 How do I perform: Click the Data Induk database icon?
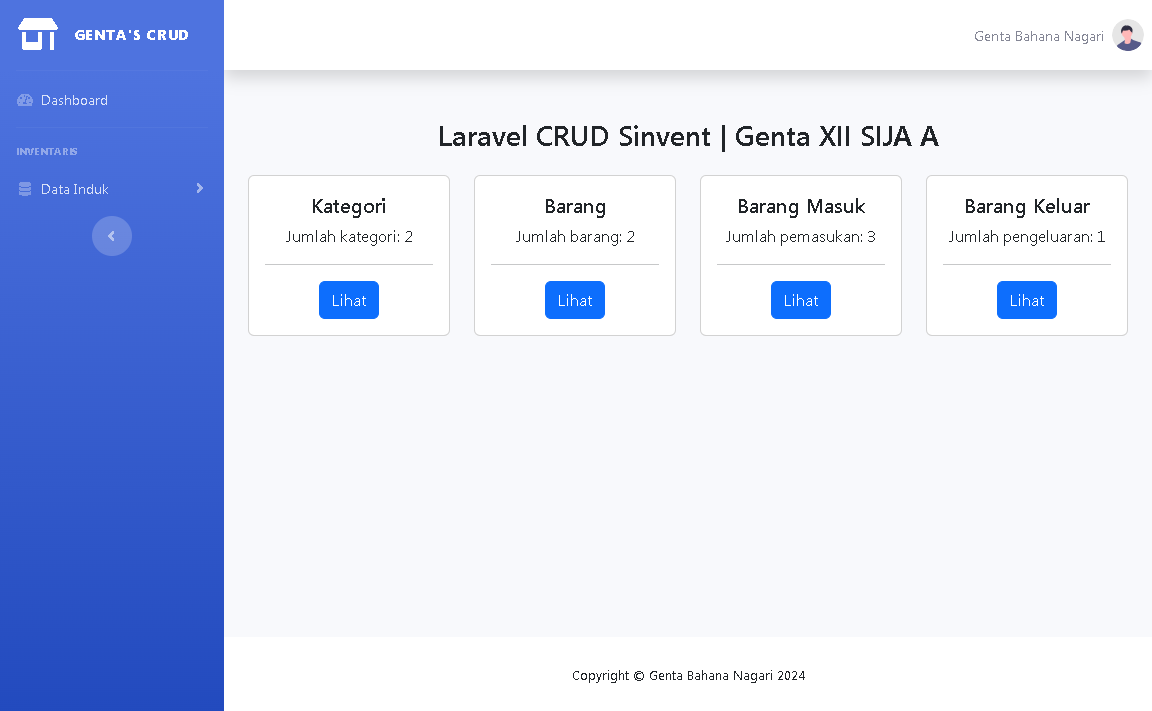tap(25, 189)
